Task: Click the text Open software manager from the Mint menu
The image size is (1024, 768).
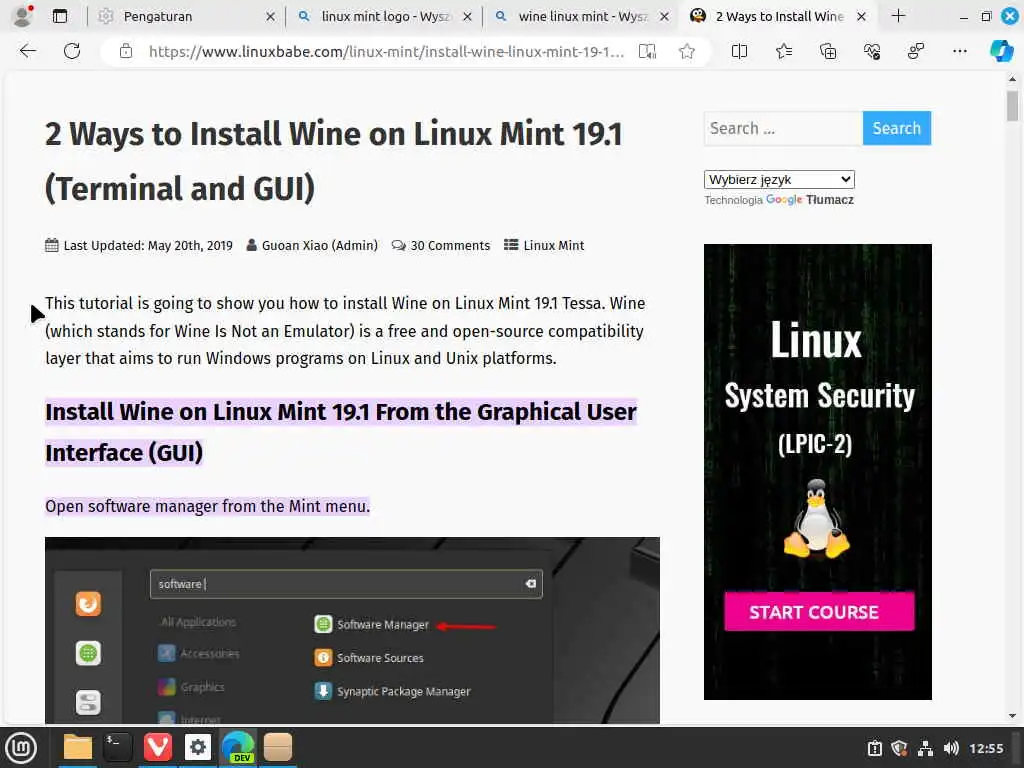Action: pyautogui.click(x=208, y=506)
